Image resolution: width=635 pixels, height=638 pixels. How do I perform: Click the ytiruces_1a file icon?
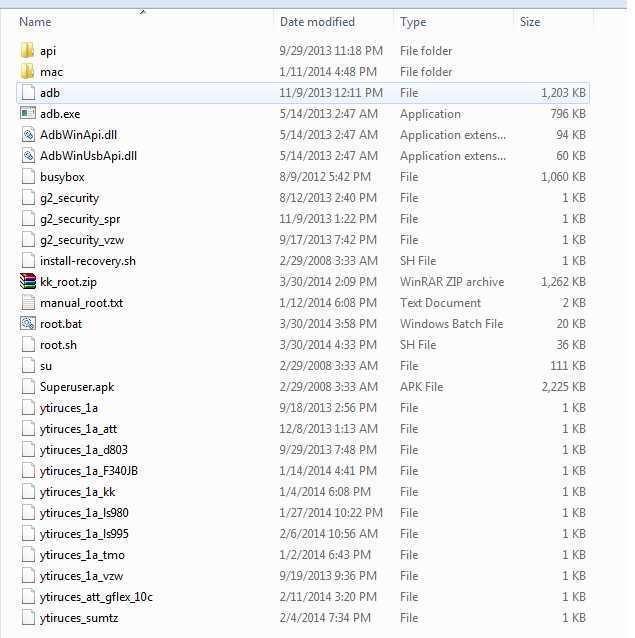click(28, 408)
